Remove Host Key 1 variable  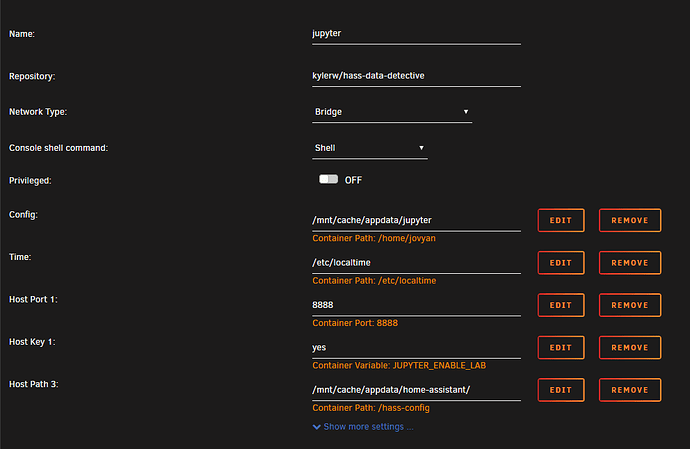pyautogui.click(x=629, y=347)
